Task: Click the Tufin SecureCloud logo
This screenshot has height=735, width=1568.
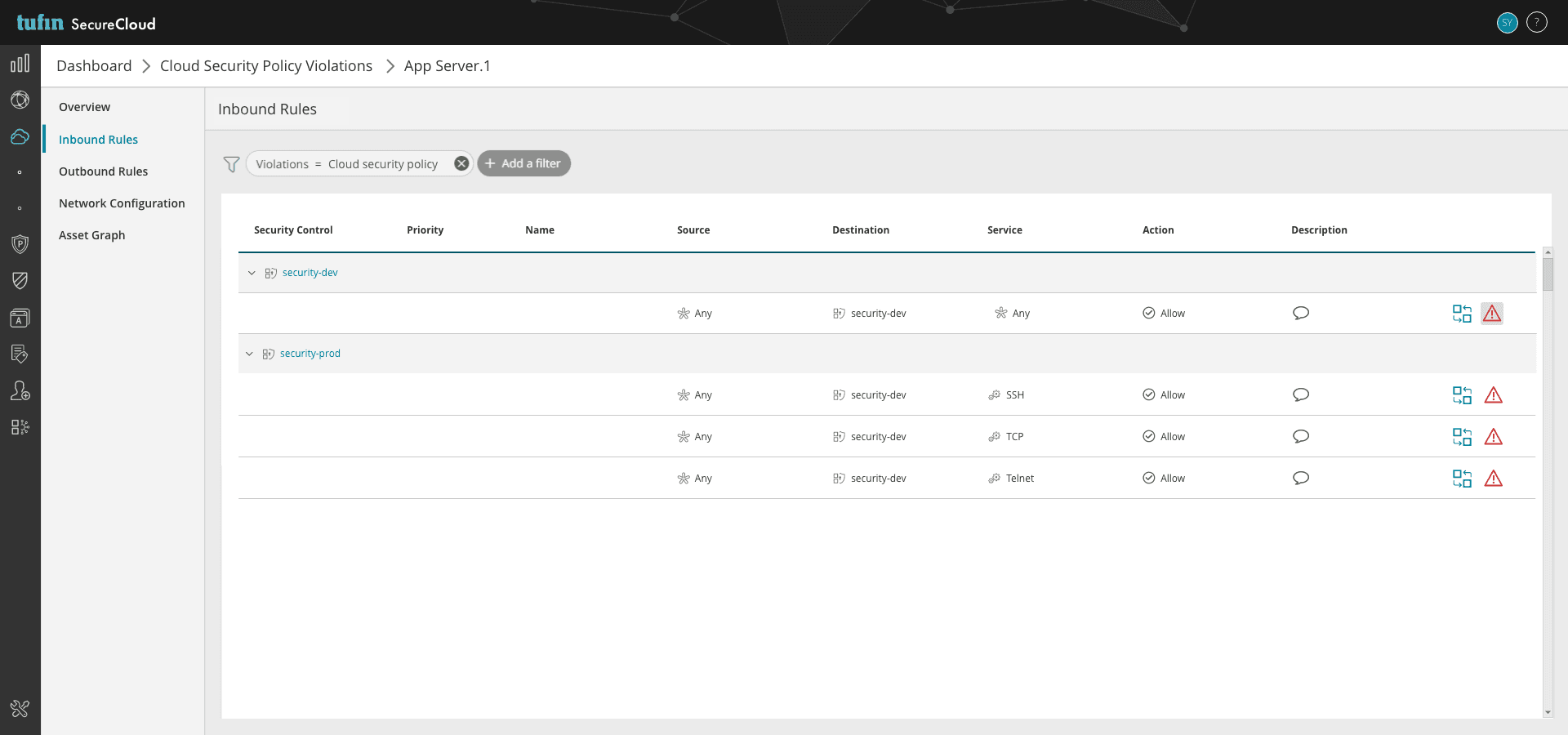Action: pyautogui.click(x=86, y=23)
